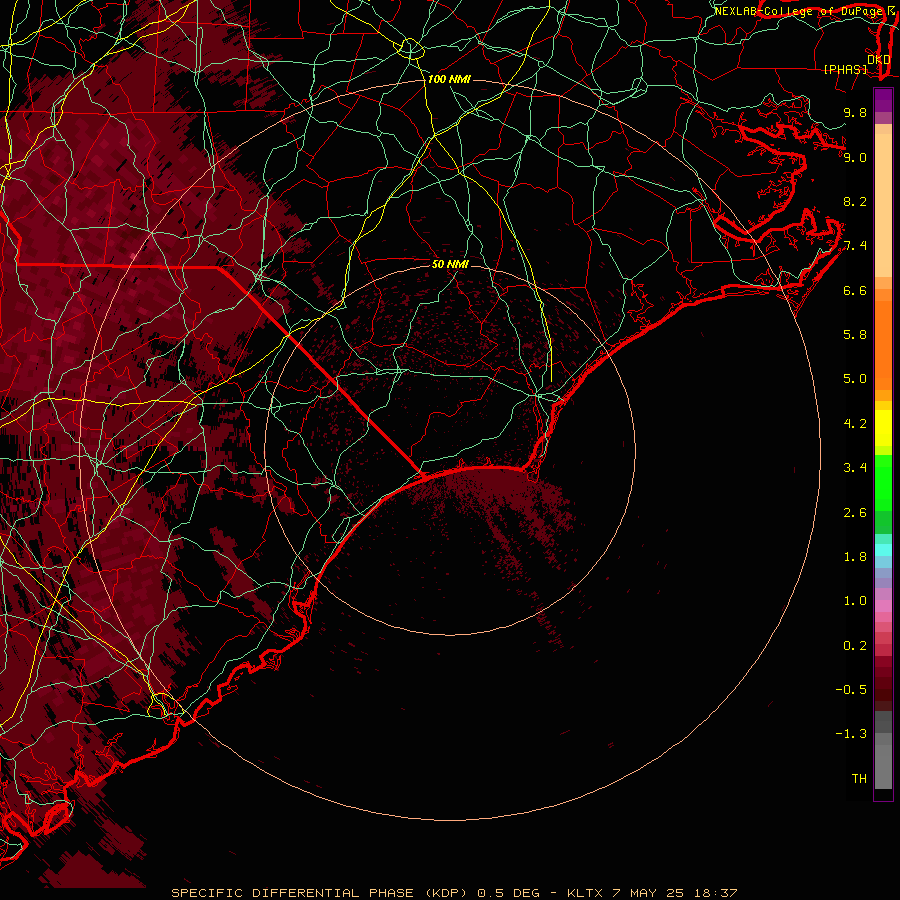The image size is (900, 900).
Task: Select the pink band of the color bar
Action: (x=883, y=606)
